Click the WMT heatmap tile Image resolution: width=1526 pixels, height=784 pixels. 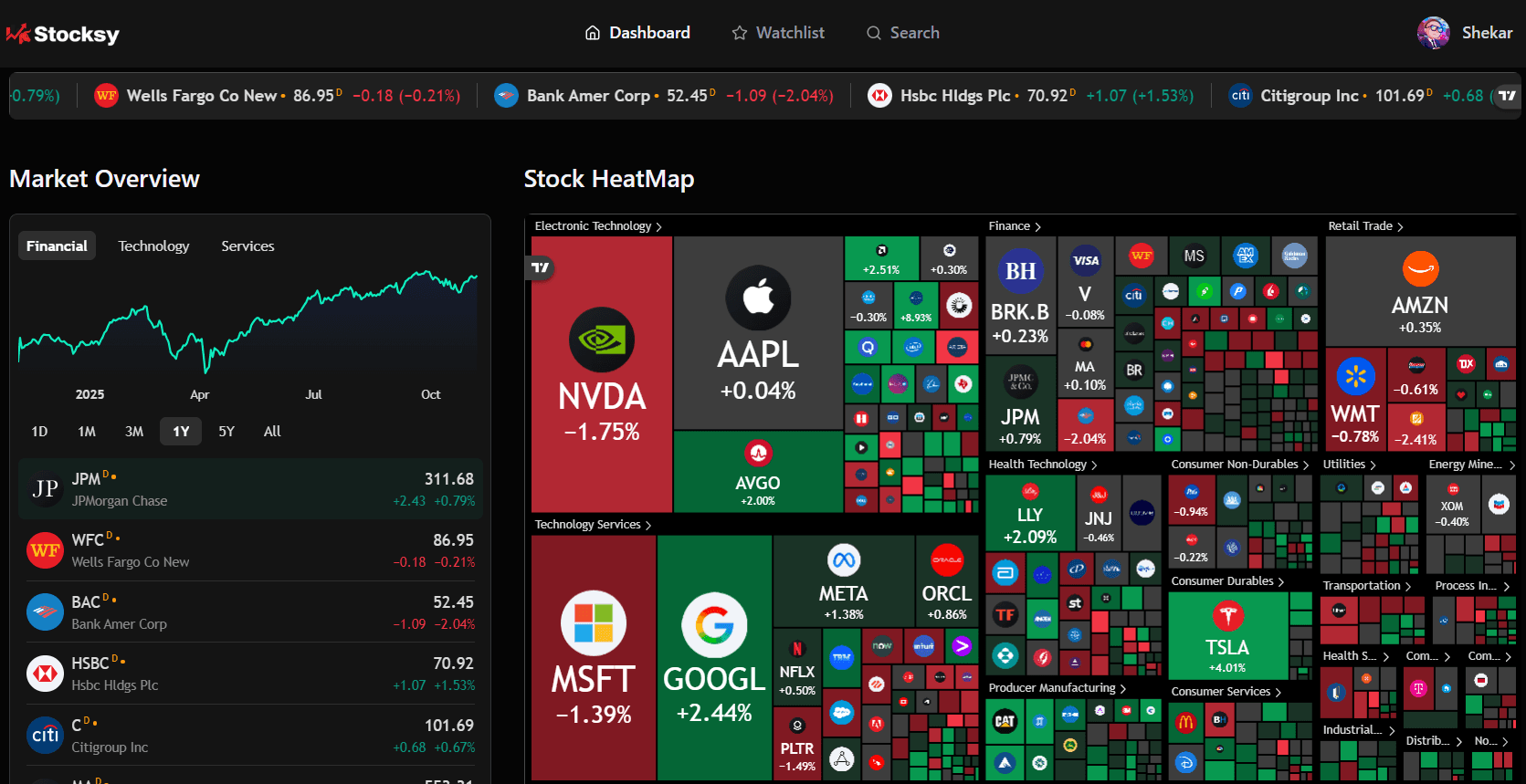tap(1355, 400)
